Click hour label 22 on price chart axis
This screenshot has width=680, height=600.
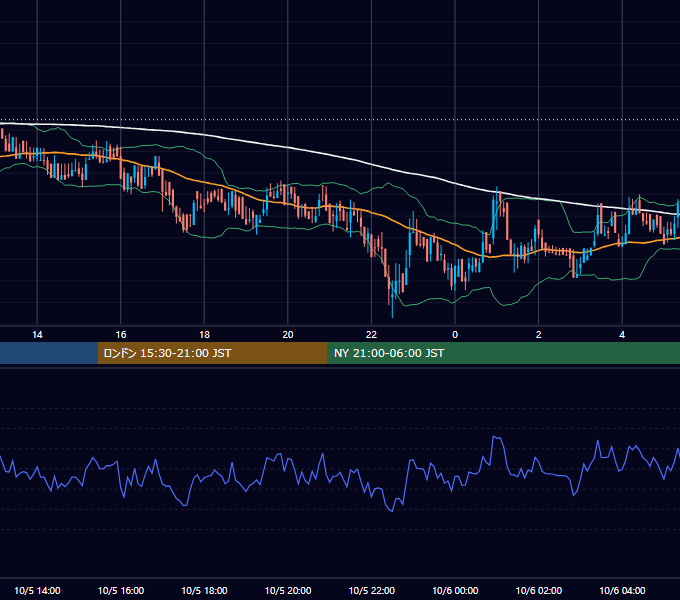[372, 335]
